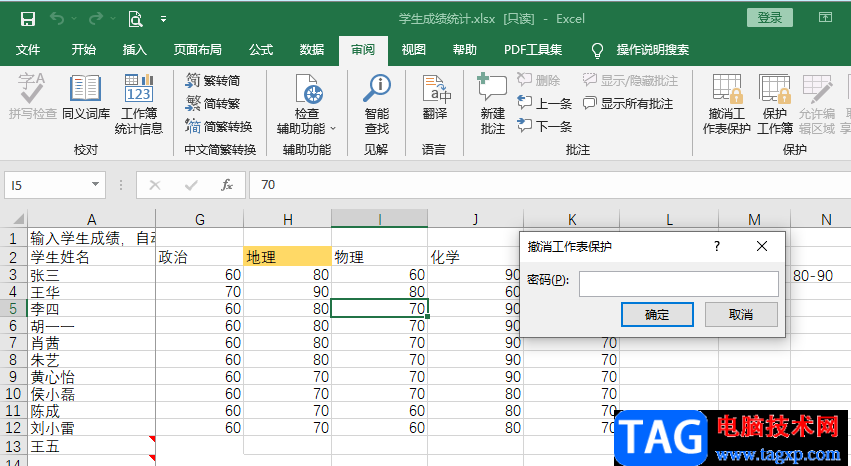Click 允许编辑区域 in the ribbon

(x=817, y=104)
